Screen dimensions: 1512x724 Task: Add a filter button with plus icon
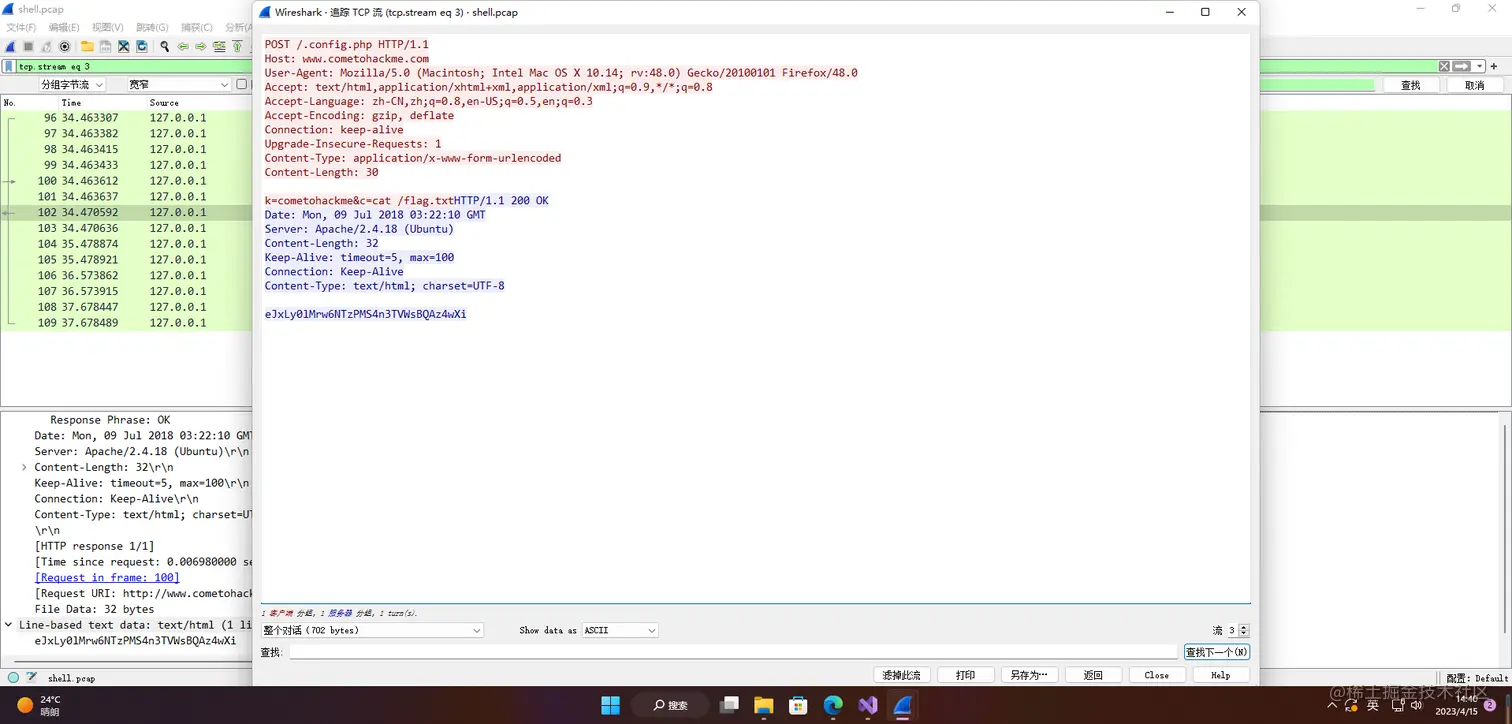click(1494, 66)
